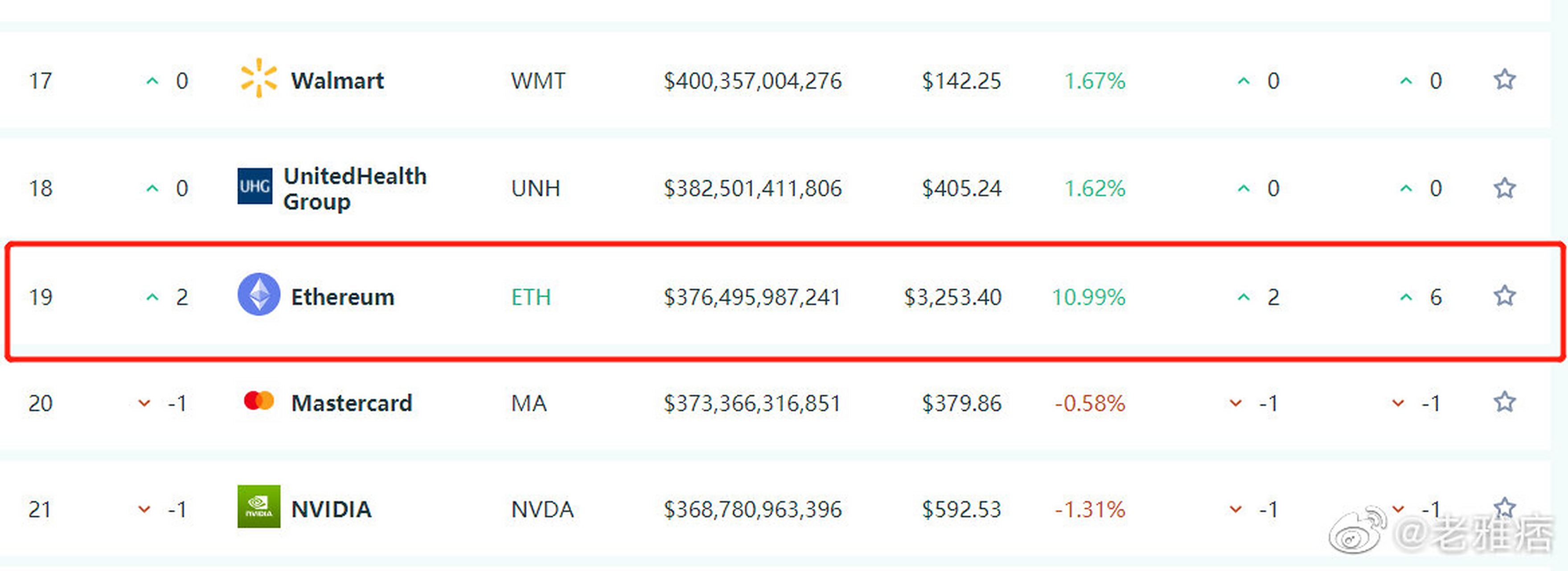Click Ethereum's market cap value $376,495,987,241
Image resolution: width=1568 pixels, height=571 pixels.
752,298
